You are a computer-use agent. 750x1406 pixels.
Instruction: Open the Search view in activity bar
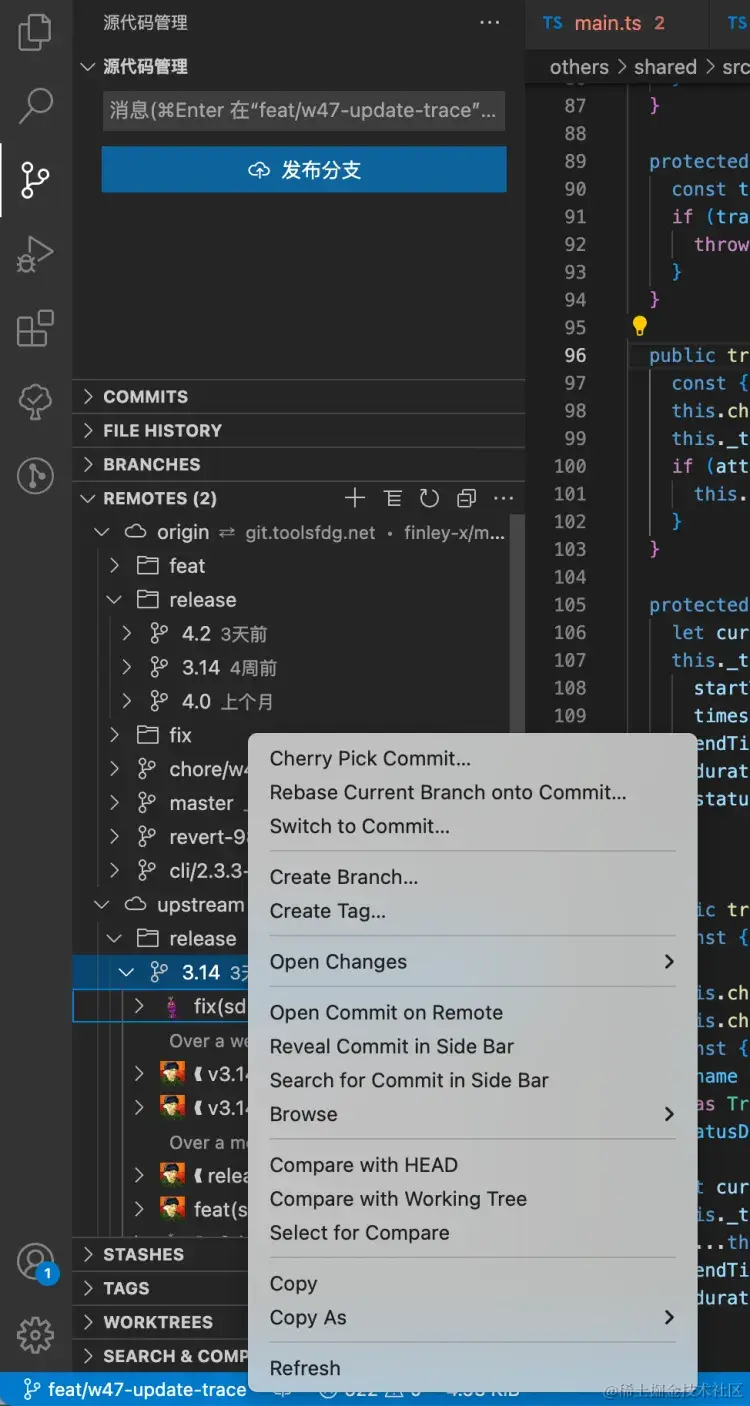click(x=35, y=105)
